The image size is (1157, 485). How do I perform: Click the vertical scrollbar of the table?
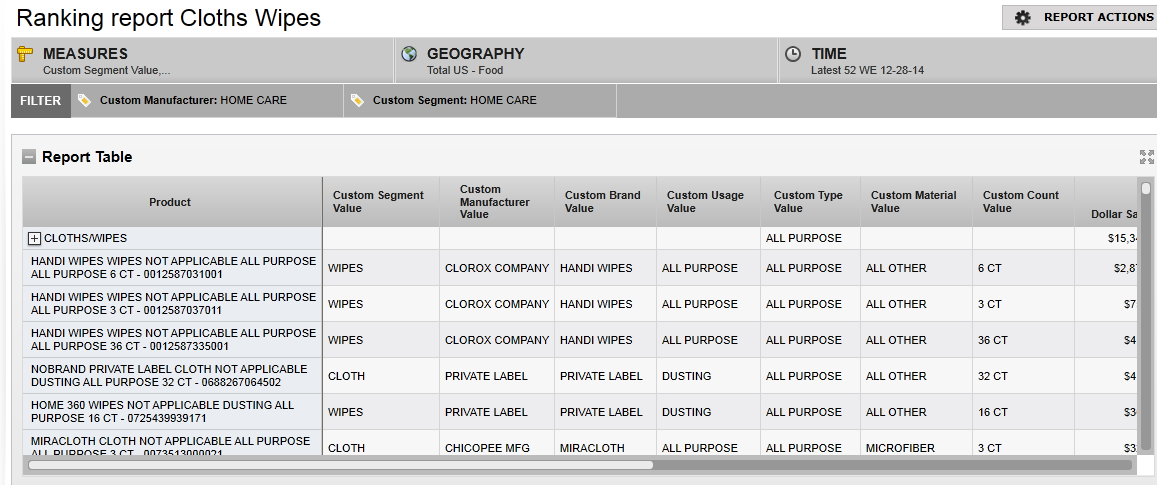click(x=1146, y=300)
